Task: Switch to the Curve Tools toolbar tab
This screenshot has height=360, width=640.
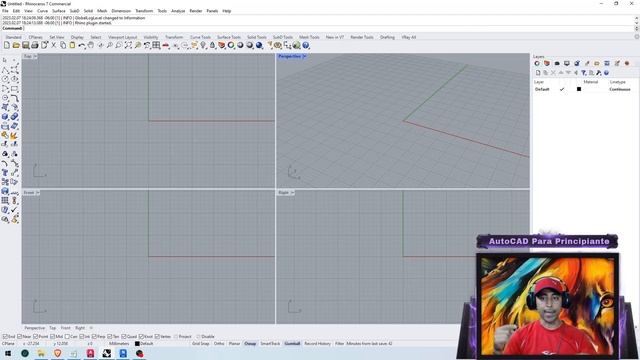Action: (x=200, y=37)
